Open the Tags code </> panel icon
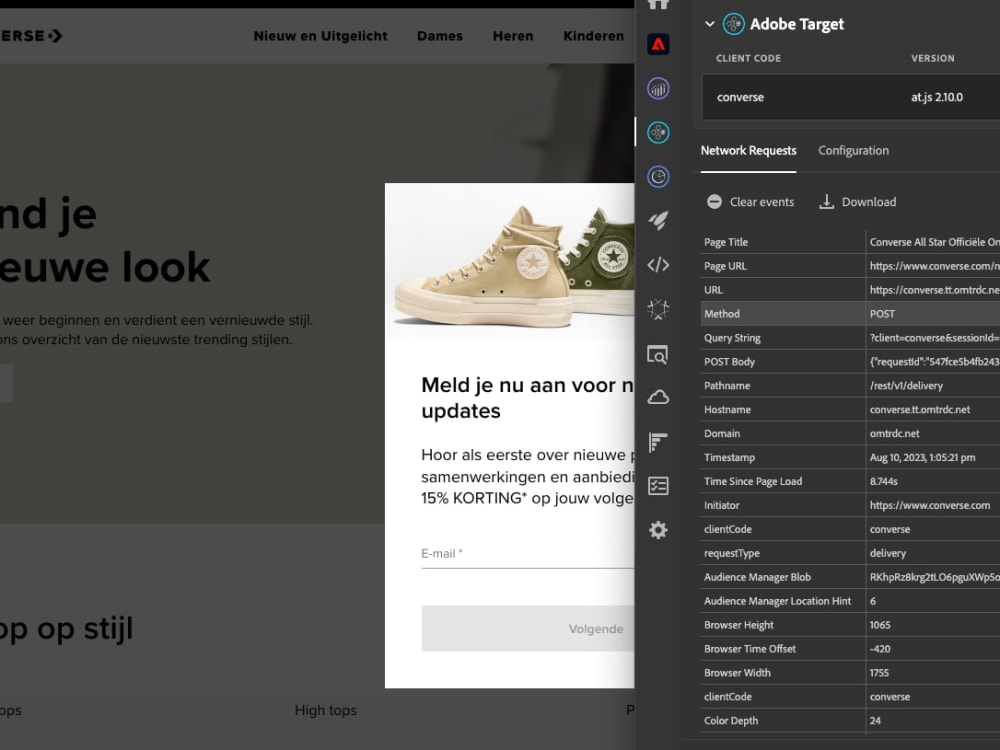This screenshot has width=1000, height=750. click(x=658, y=265)
